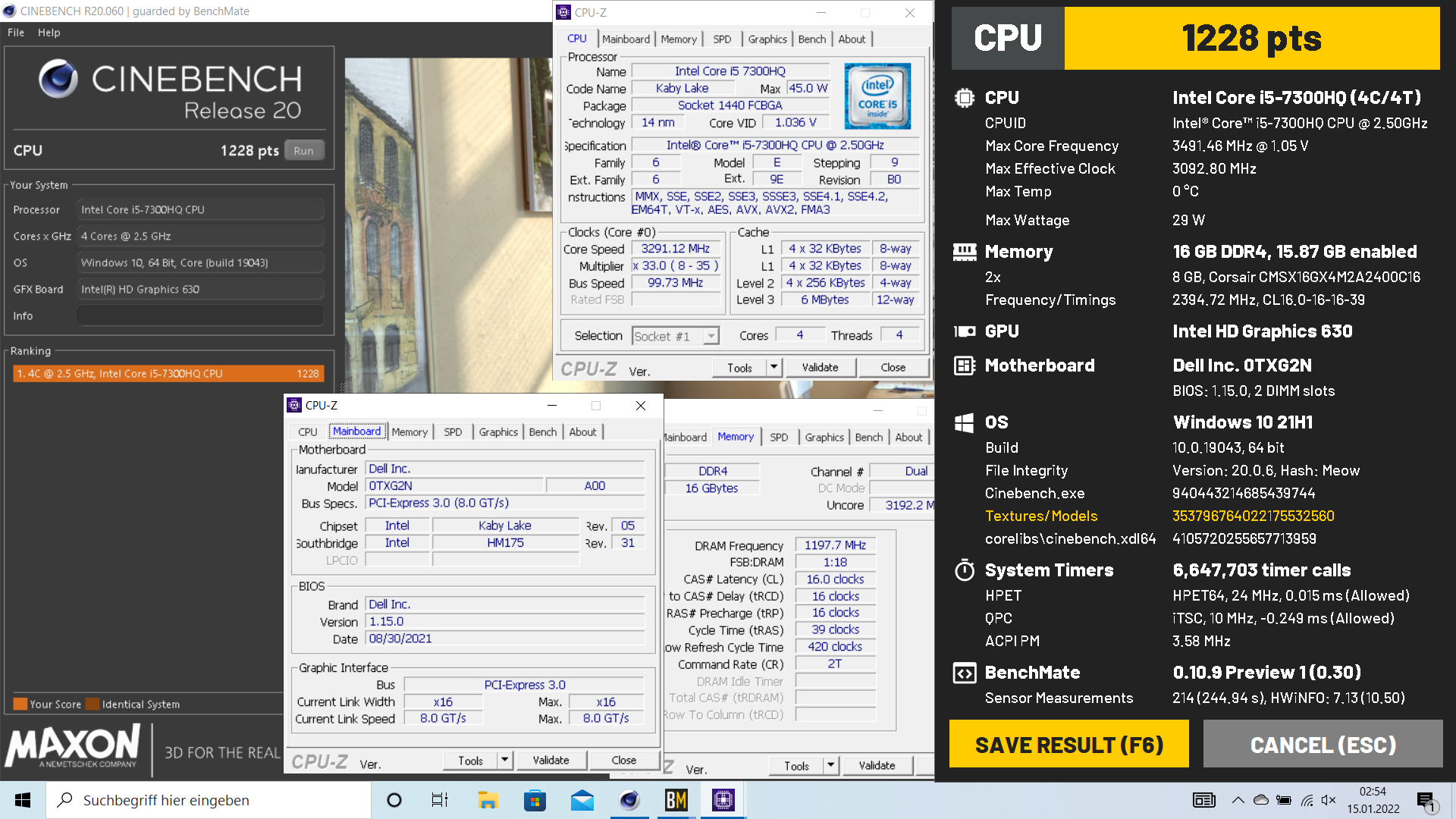Screen dimensions: 1456x819
Task: Open the Windows Start menu
Action: (23, 800)
